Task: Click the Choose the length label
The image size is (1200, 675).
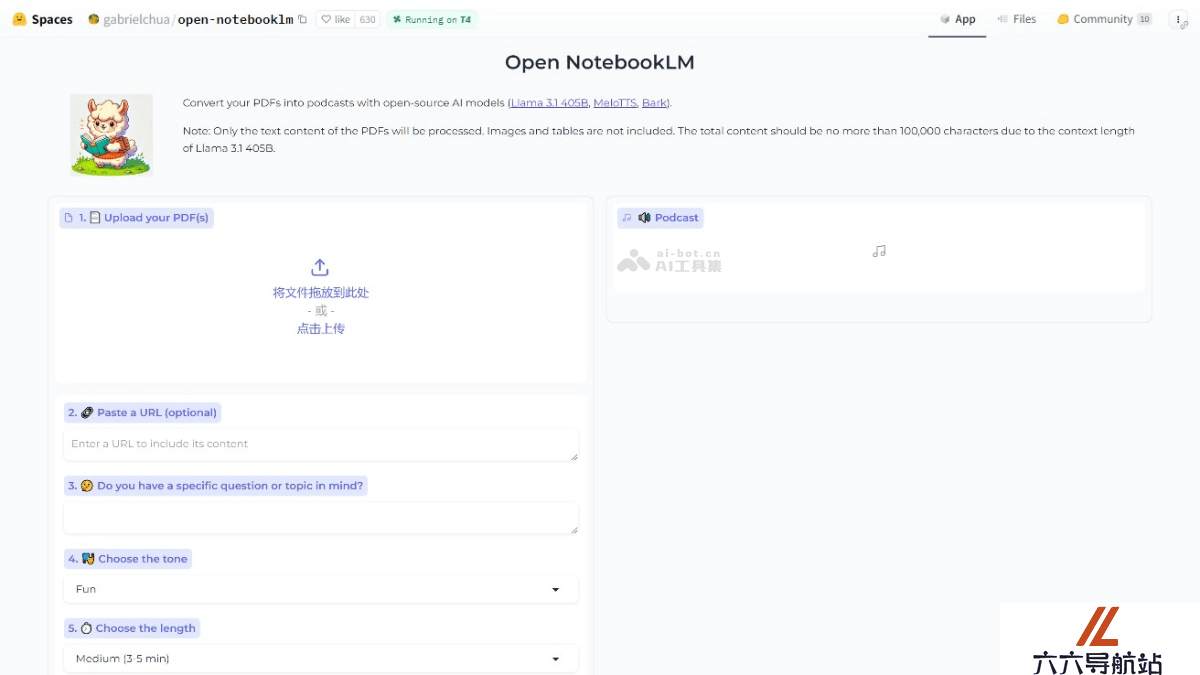Action: [132, 628]
